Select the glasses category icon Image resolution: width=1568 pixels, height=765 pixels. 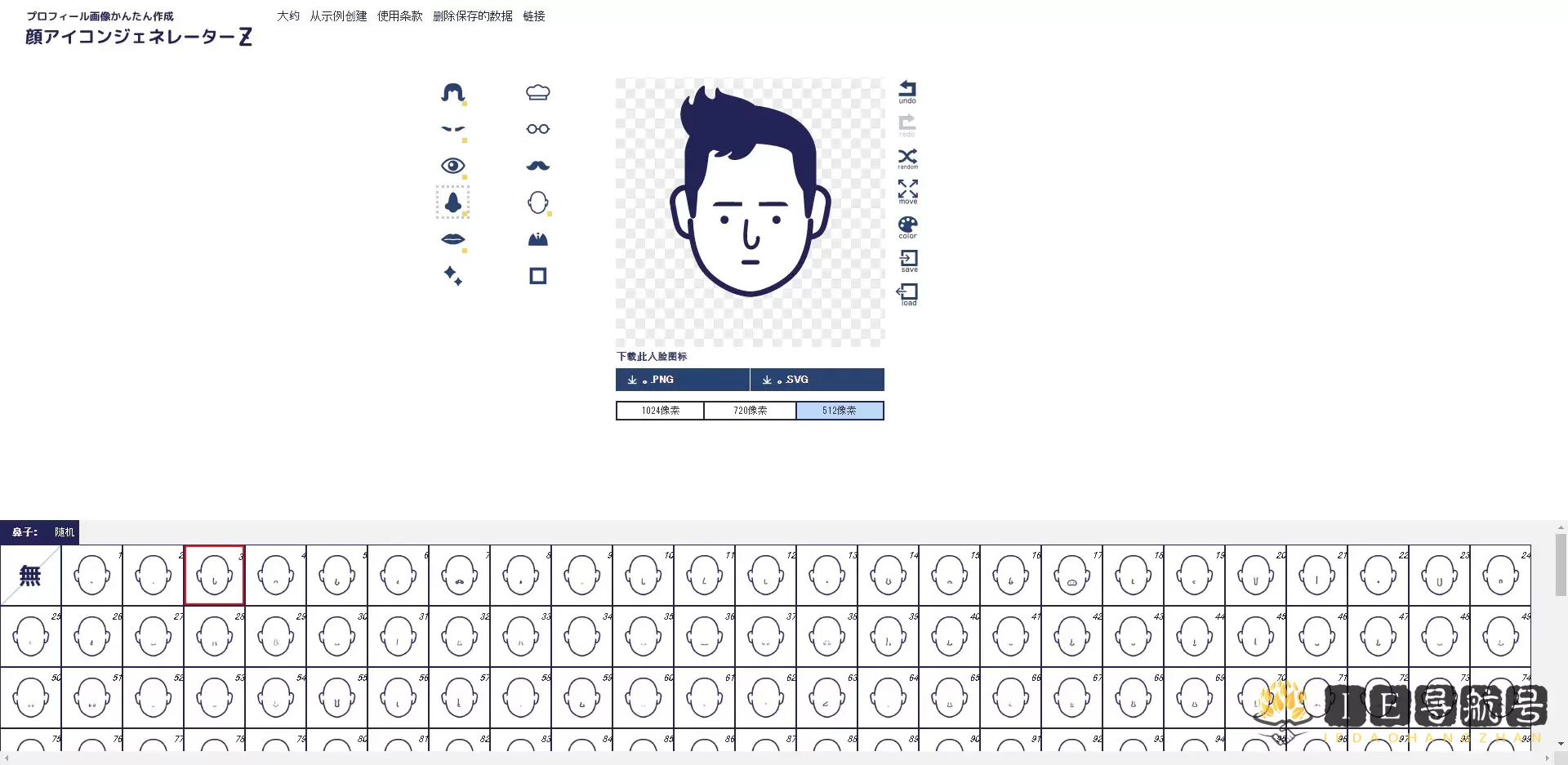click(537, 129)
